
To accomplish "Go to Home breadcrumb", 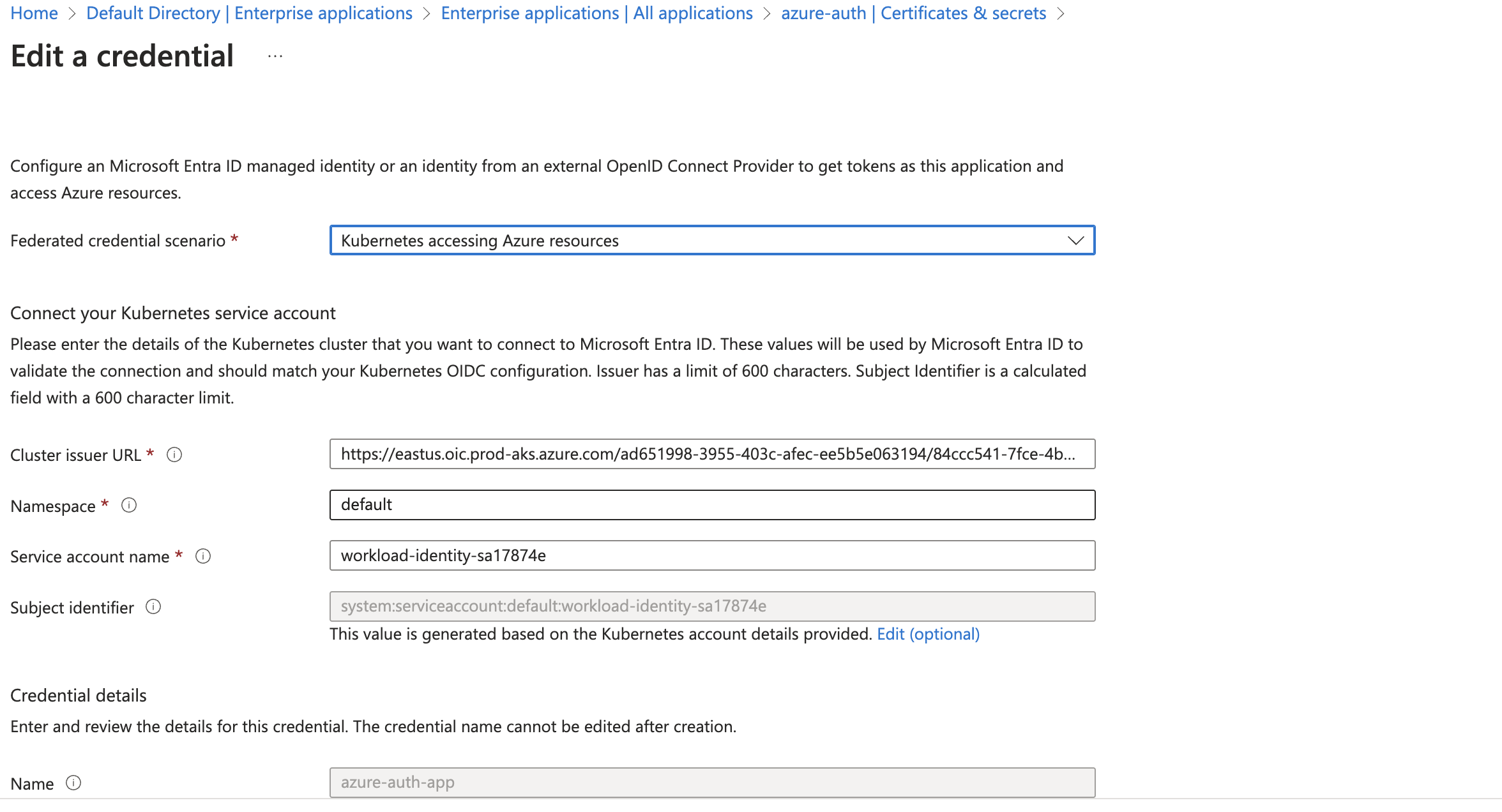I will click(34, 13).
